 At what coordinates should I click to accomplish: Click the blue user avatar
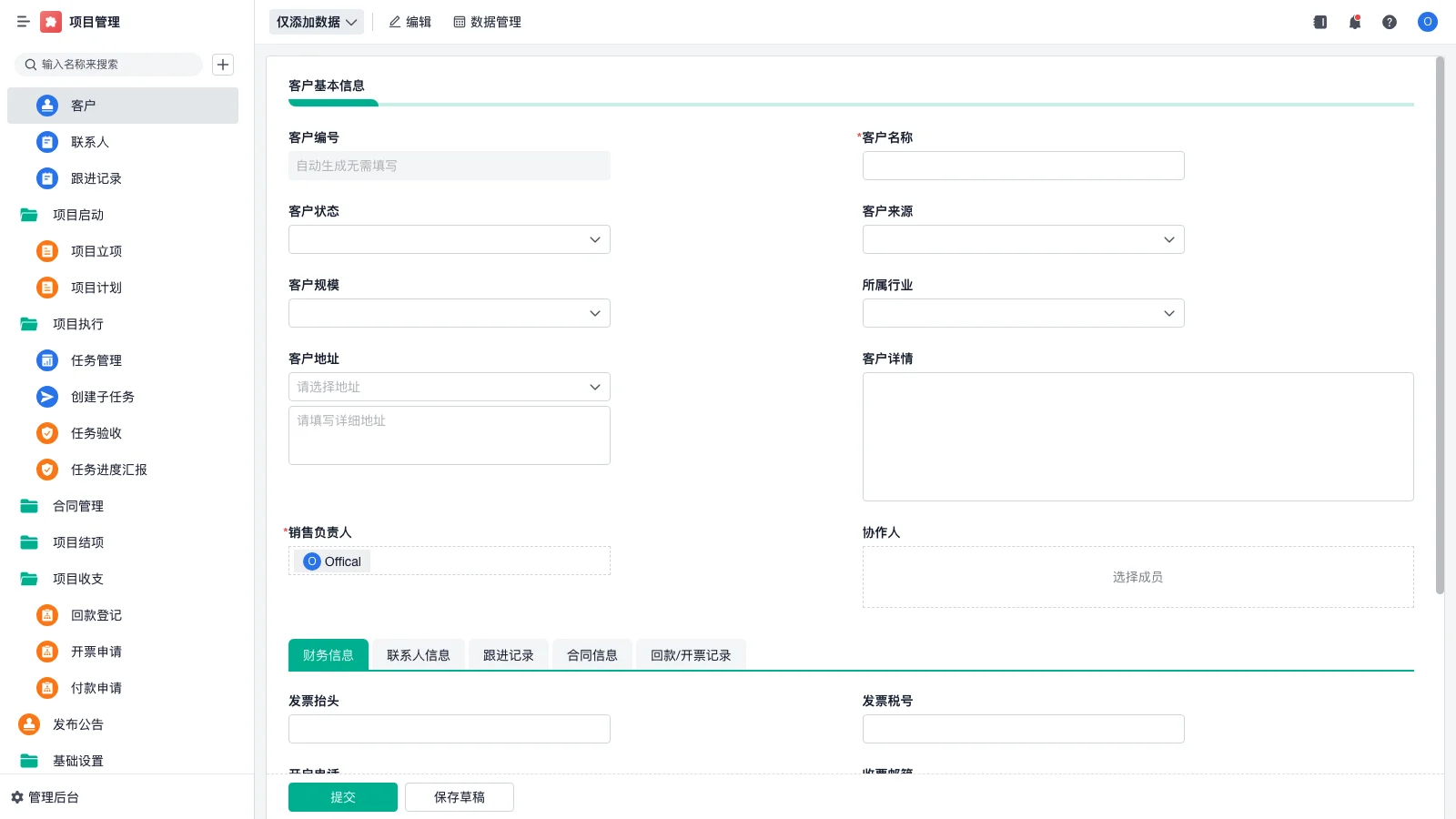click(x=1427, y=22)
